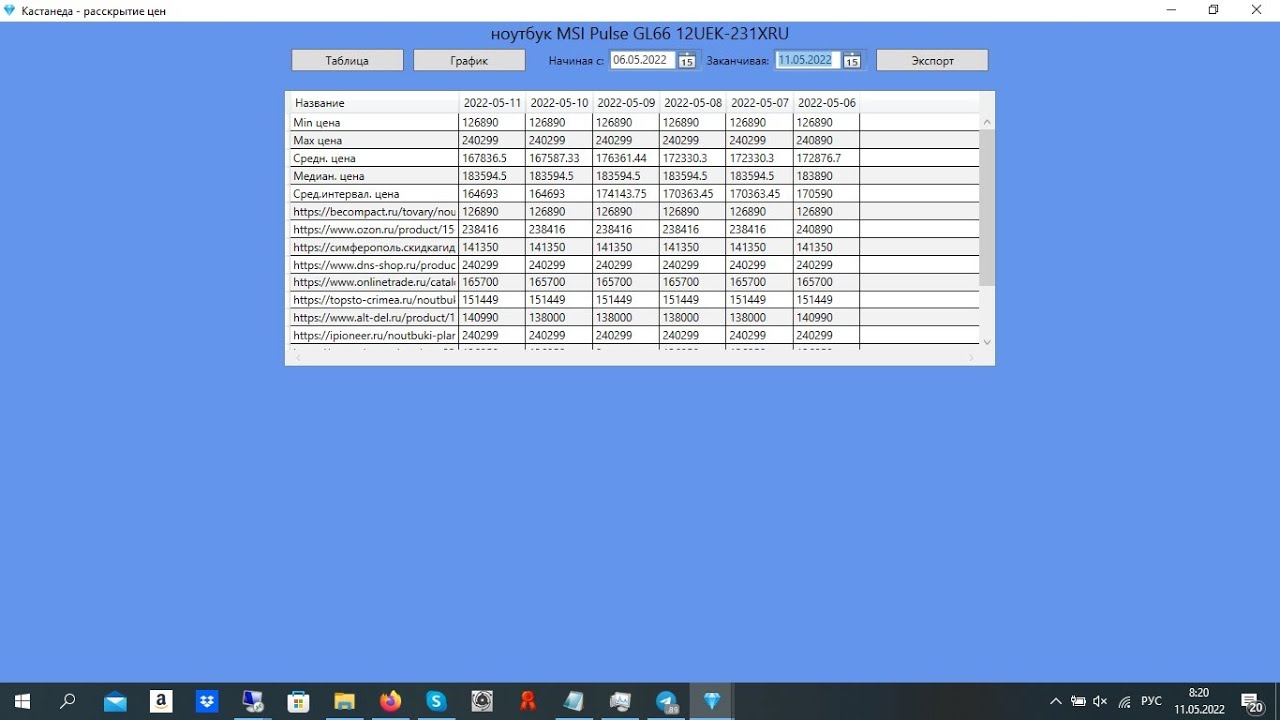Click average price cell 167587.33
This screenshot has height=720, width=1280.
(x=559, y=159)
